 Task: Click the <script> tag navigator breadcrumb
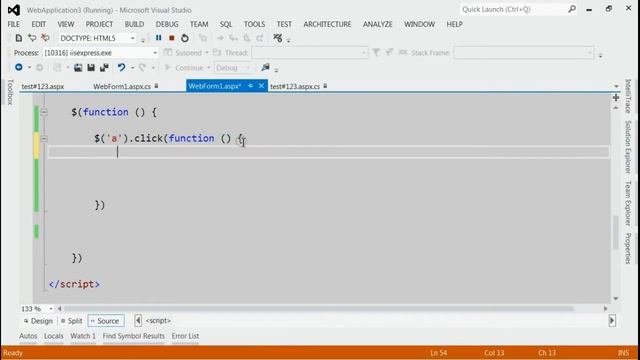tap(158, 320)
